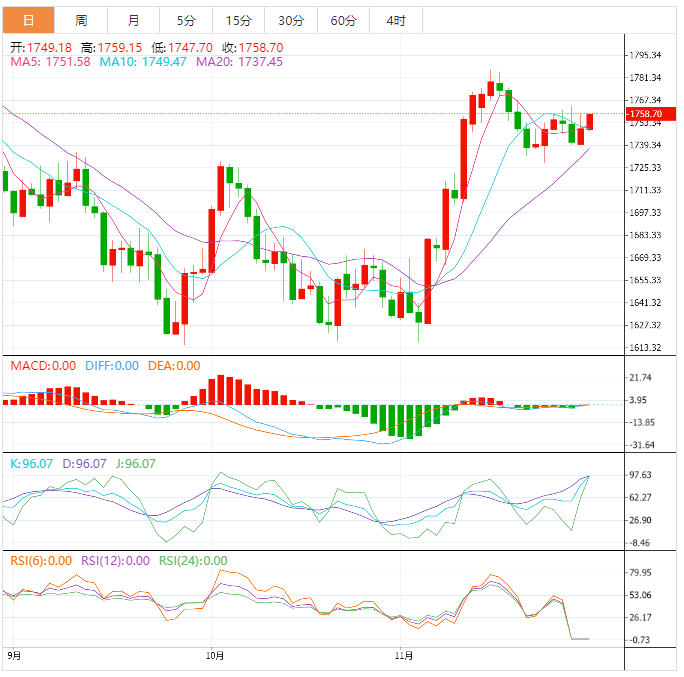The width and height of the screenshot is (684, 677).
Task: Switch to the 5分 timeframe
Action: tap(186, 20)
